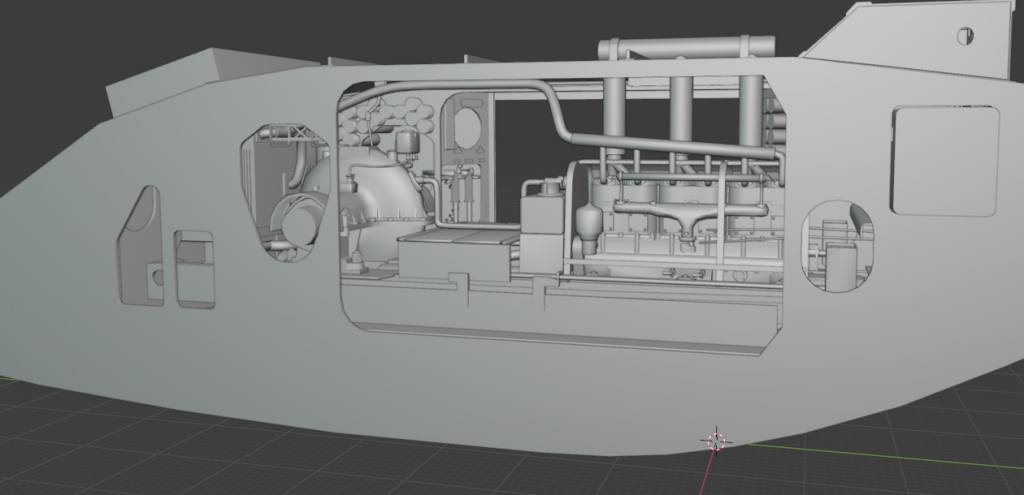Image resolution: width=1024 pixels, height=495 pixels.
Task: Click the stacked honeycomb tubes above the dome
Action: click(x=381, y=122)
